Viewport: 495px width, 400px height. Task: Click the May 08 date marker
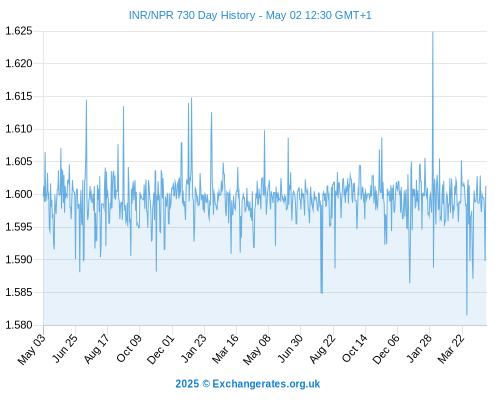pos(257,349)
